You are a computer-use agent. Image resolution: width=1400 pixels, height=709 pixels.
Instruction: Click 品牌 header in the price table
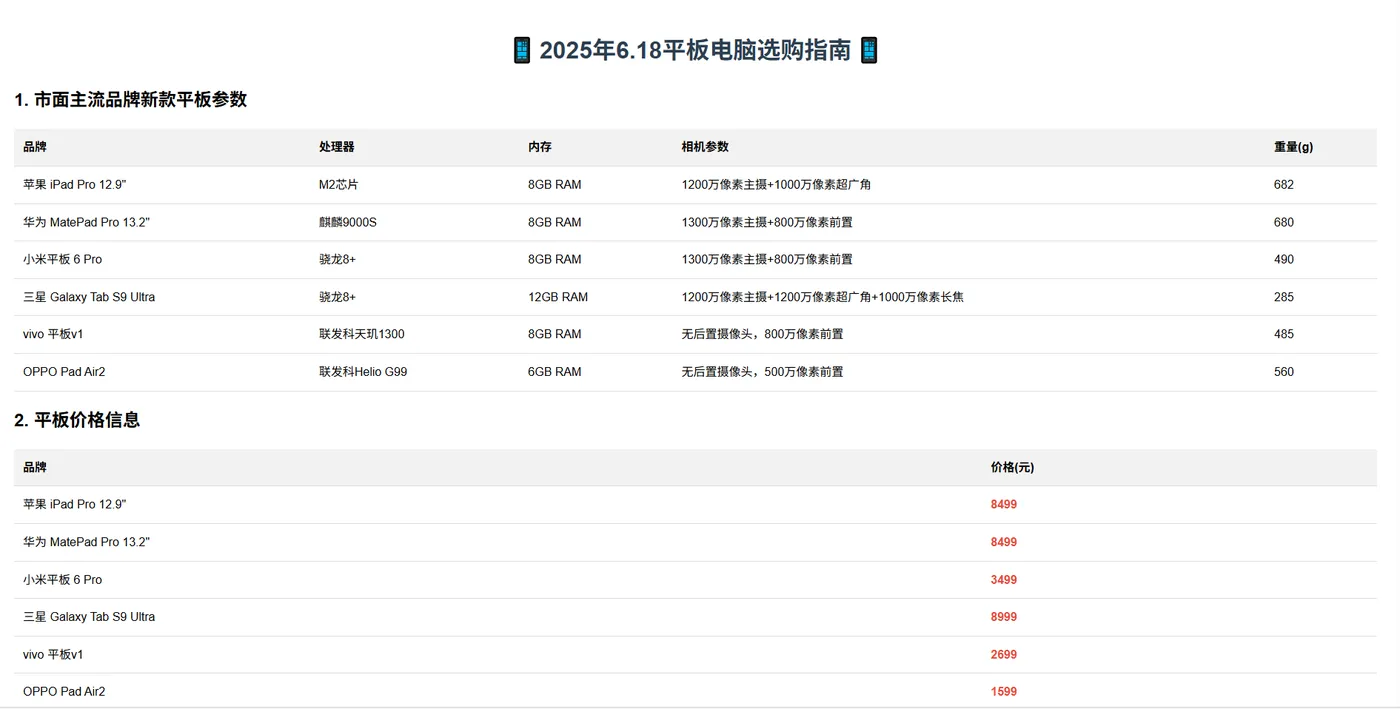click(x=35, y=467)
